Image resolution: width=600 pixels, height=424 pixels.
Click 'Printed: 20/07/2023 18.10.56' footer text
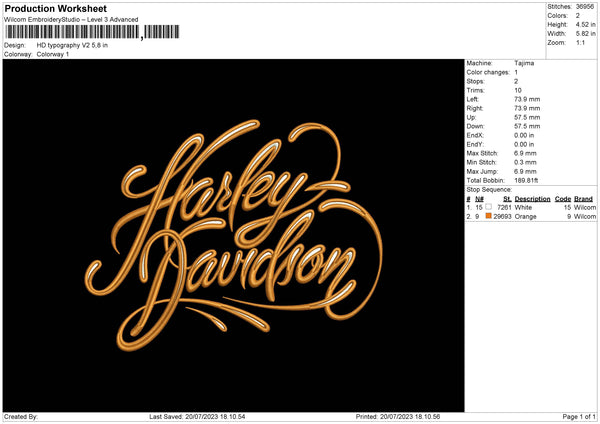click(398, 417)
